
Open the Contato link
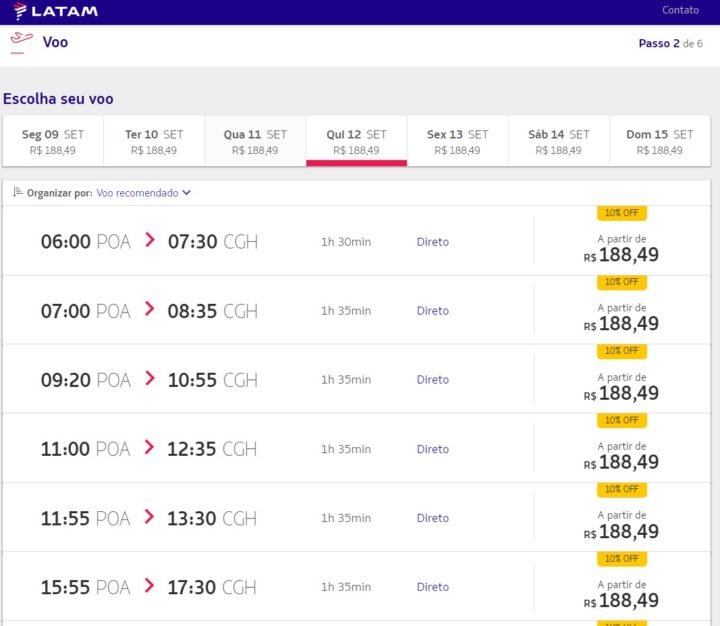[x=680, y=10]
